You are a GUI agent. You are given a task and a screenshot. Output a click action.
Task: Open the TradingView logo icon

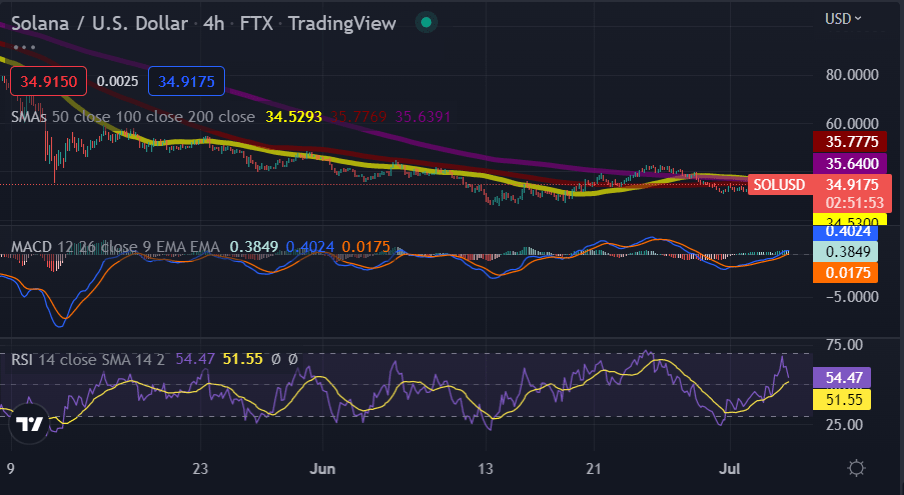(29, 424)
